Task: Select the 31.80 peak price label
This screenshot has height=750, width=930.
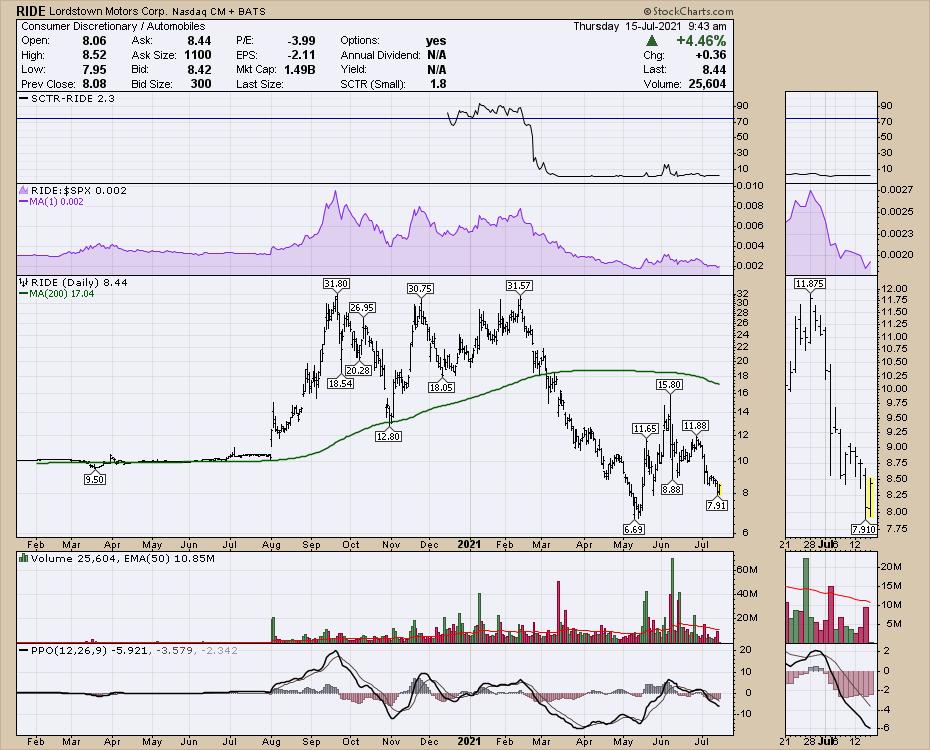Action: pyautogui.click(x=336, y=285)
